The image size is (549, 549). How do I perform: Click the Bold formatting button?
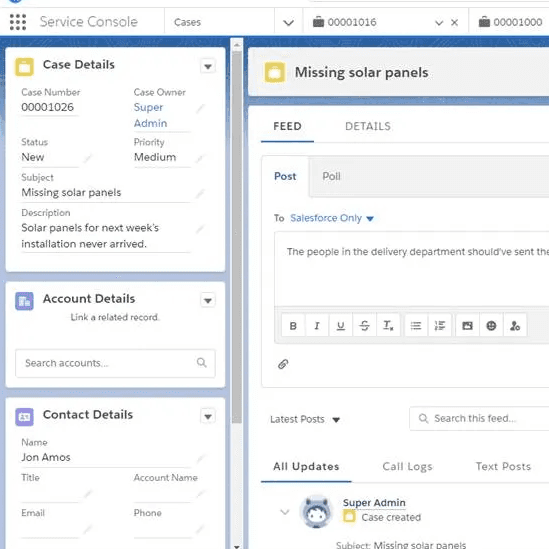pos(293,326)
